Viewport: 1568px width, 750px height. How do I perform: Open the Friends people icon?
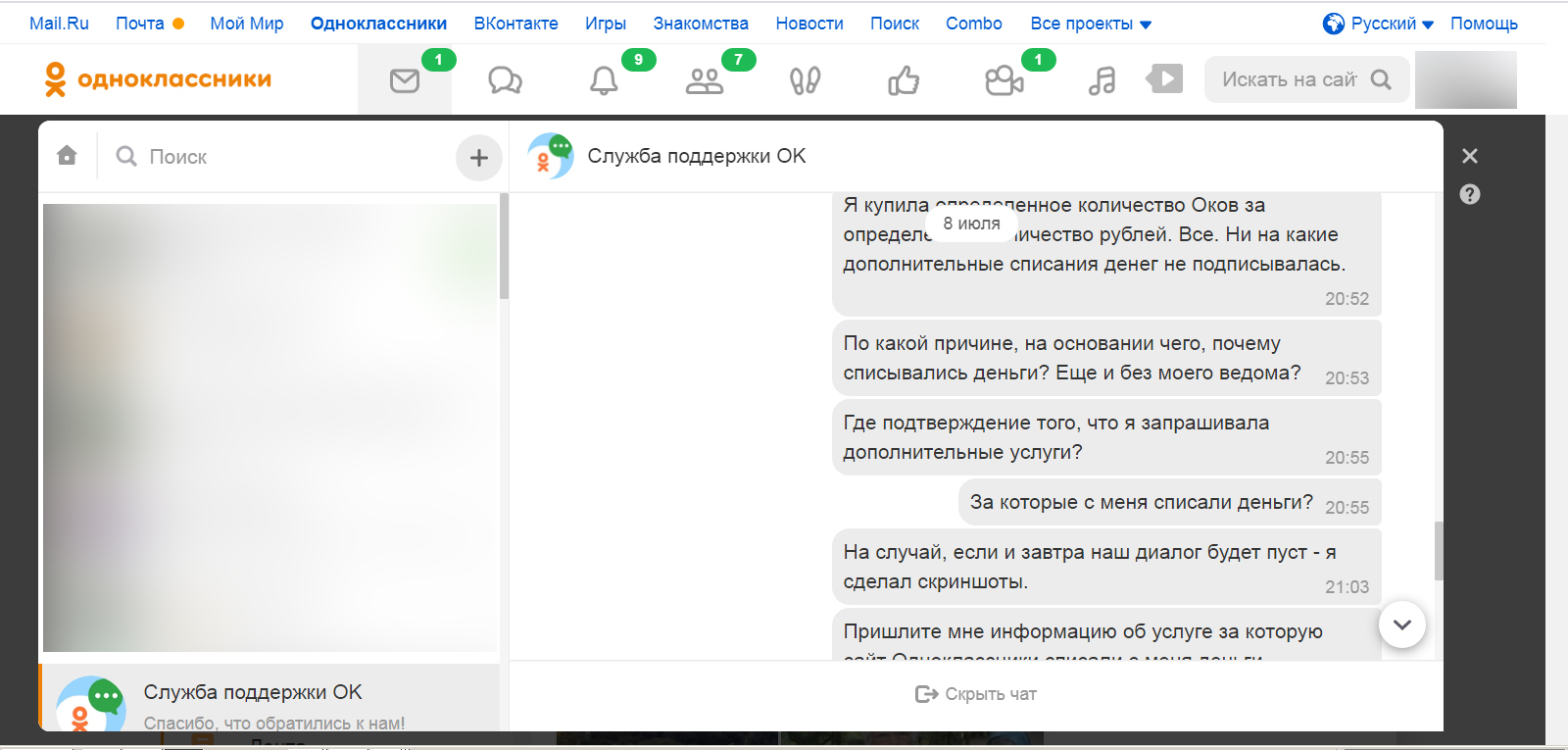705,80
